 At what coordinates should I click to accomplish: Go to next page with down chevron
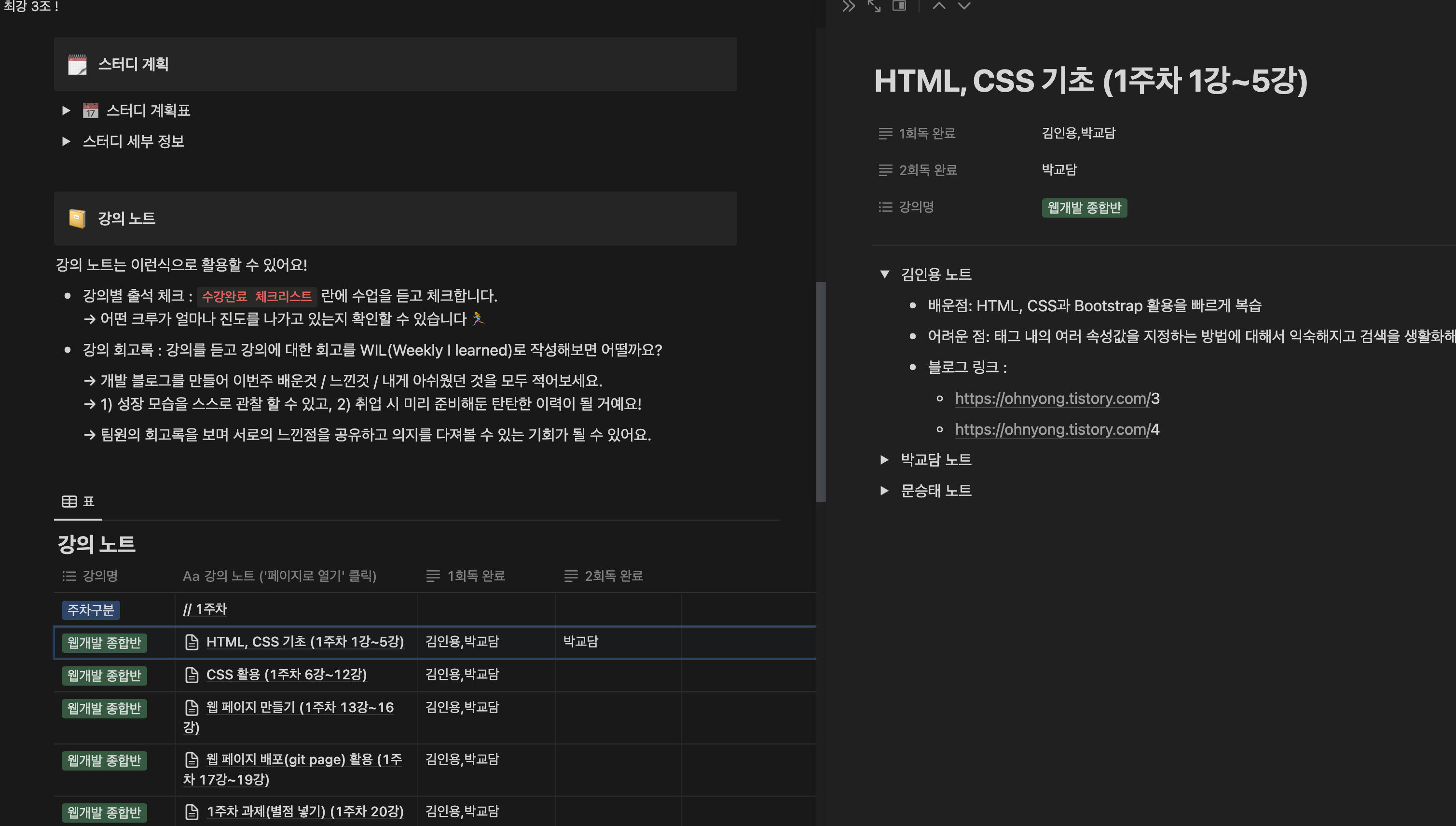963,6
